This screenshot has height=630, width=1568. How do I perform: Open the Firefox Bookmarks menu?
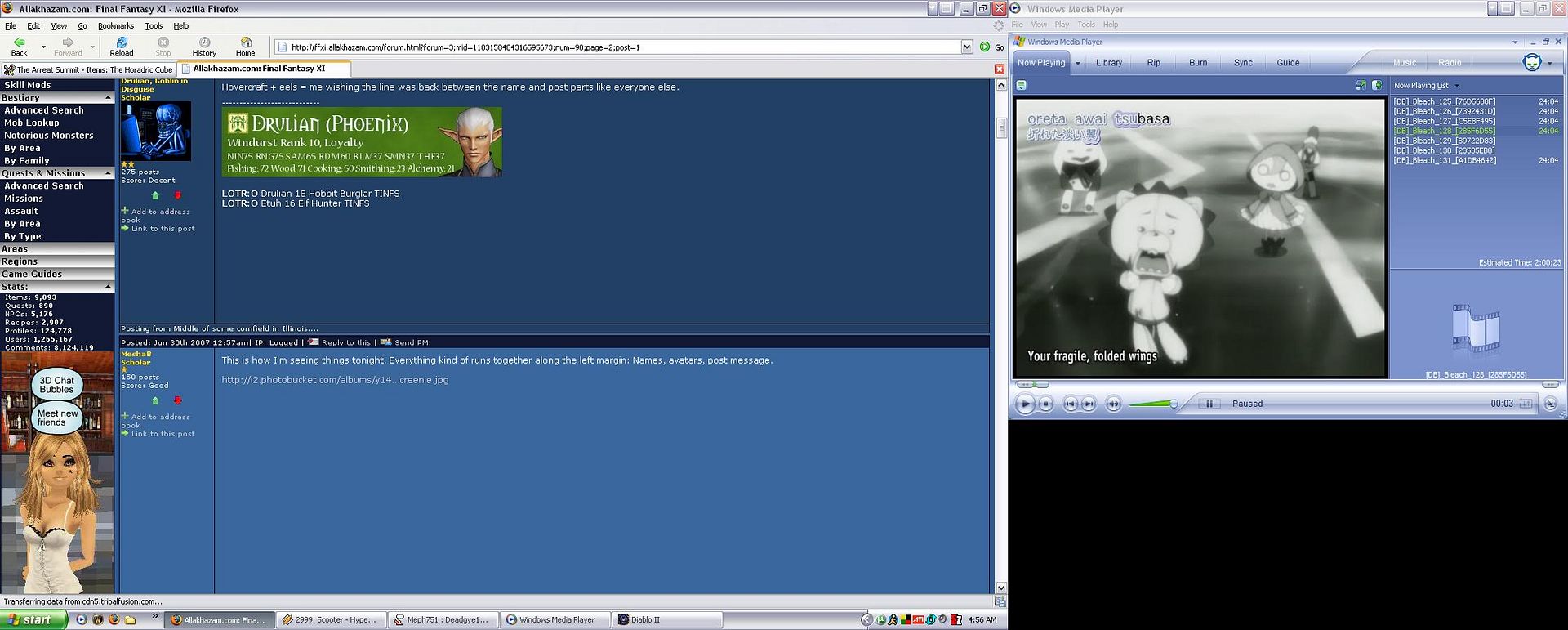point(116,25)
